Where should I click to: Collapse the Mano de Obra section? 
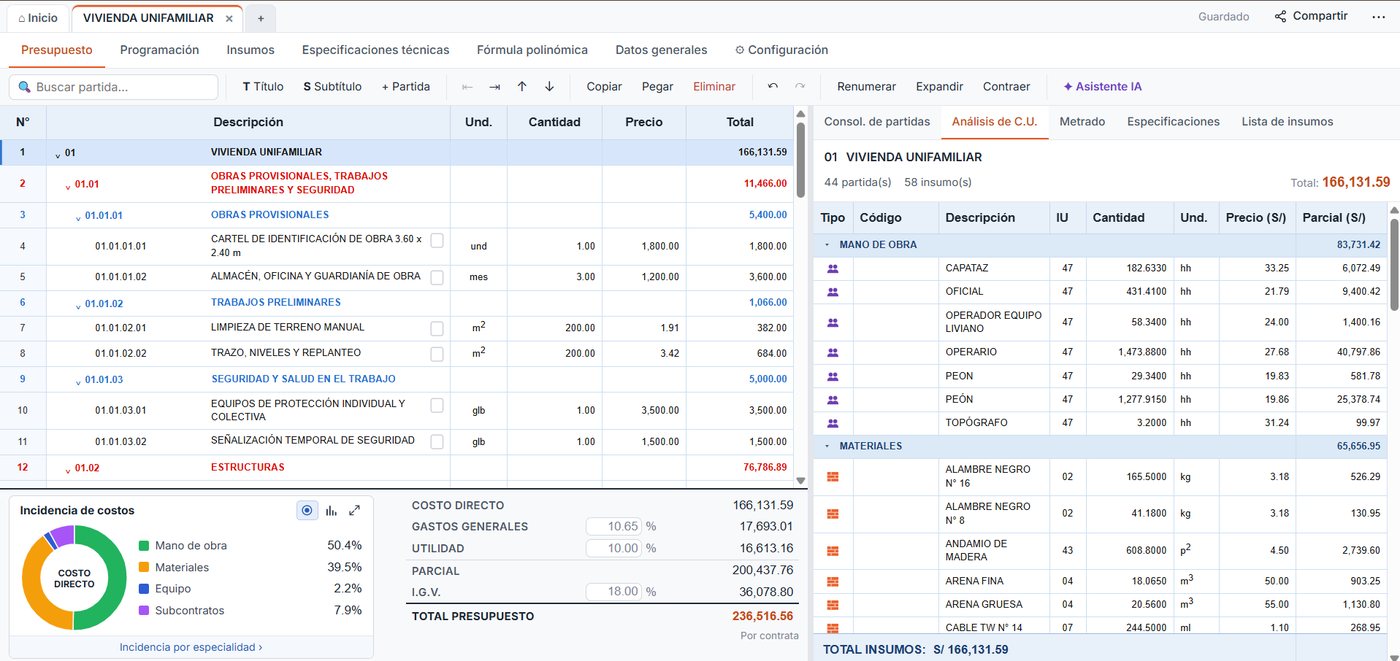coord(827,244)
